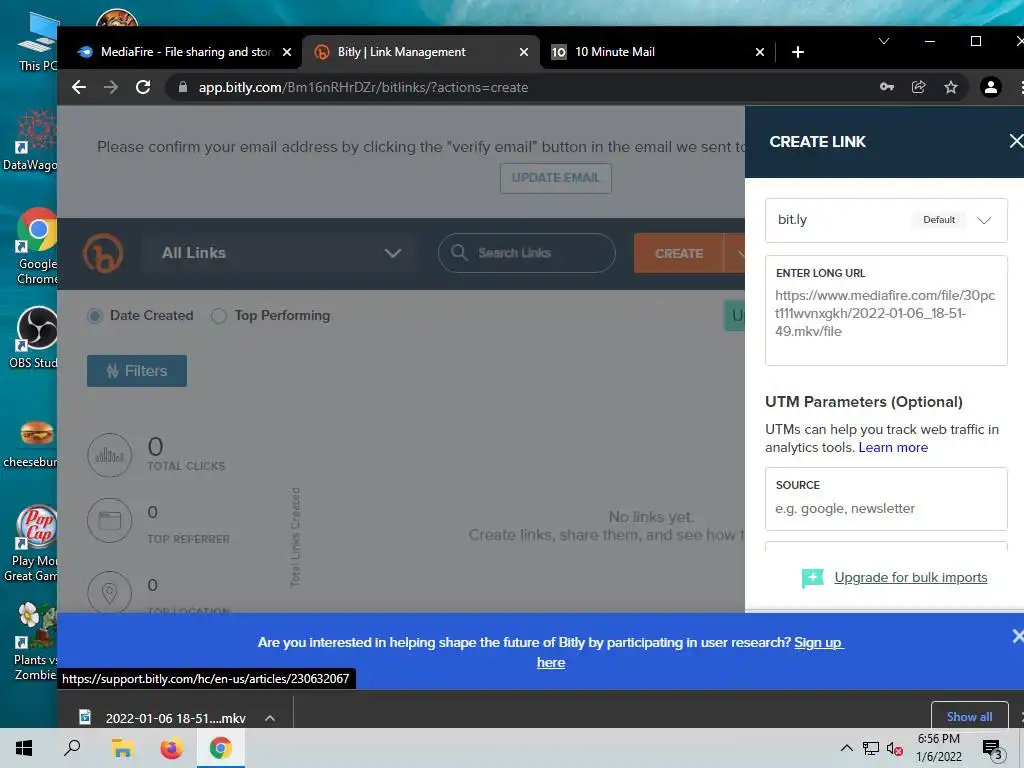Screen dimensions: 1024x768
Task: Open the Windows Start menu
Action: [x=24, y=748]
